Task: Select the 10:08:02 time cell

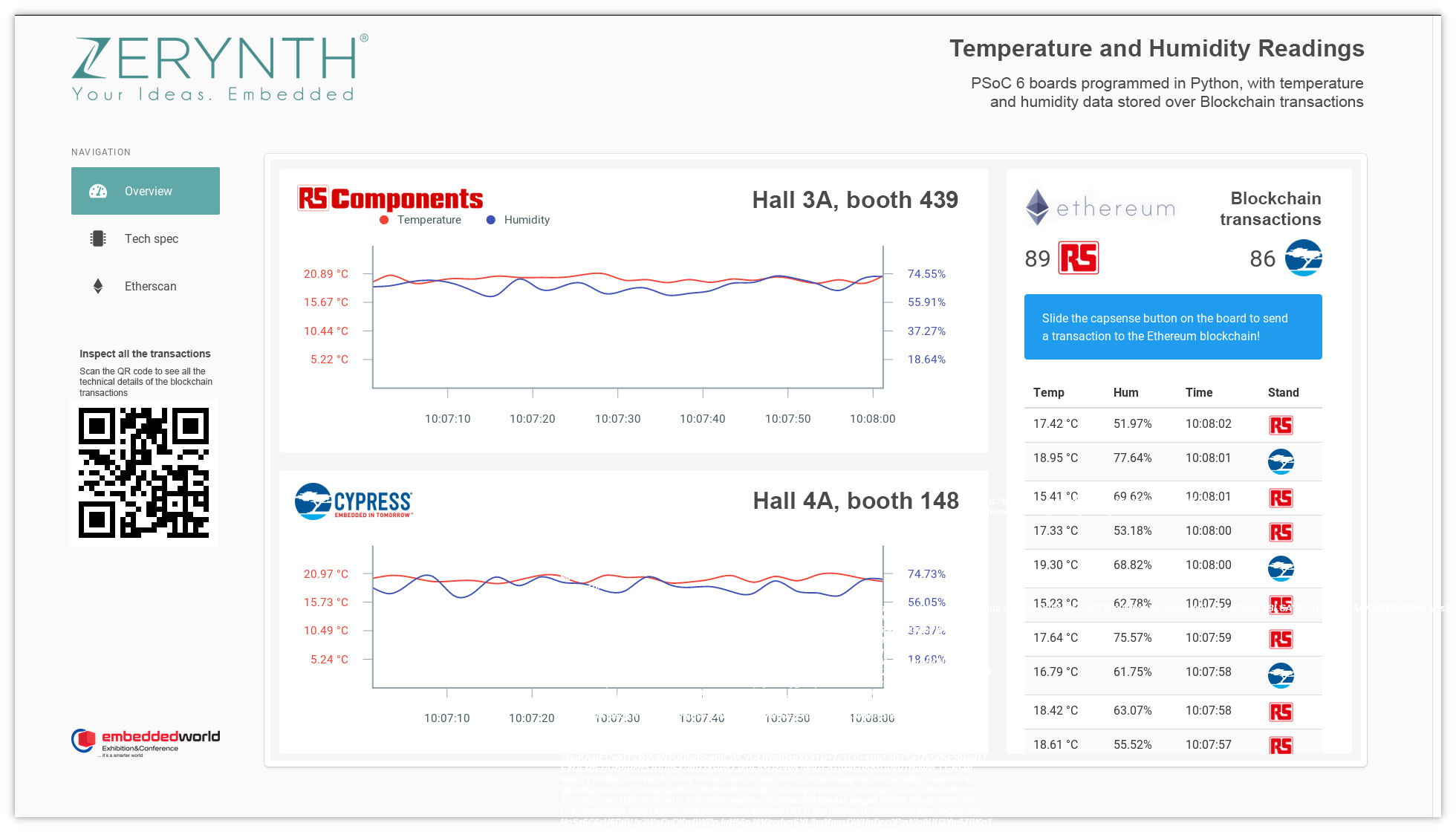Action: click(1209, 423)
